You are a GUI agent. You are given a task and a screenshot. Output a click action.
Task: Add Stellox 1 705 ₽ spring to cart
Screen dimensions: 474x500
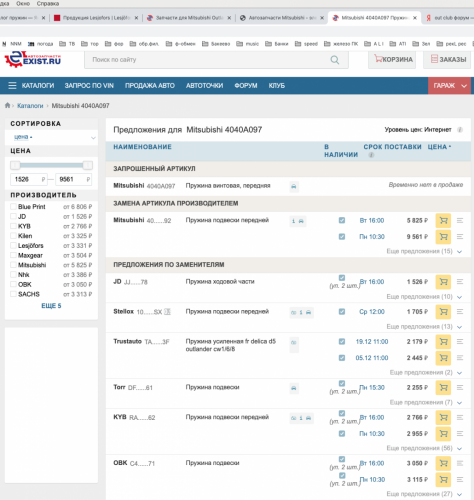[x=443, y=312]
